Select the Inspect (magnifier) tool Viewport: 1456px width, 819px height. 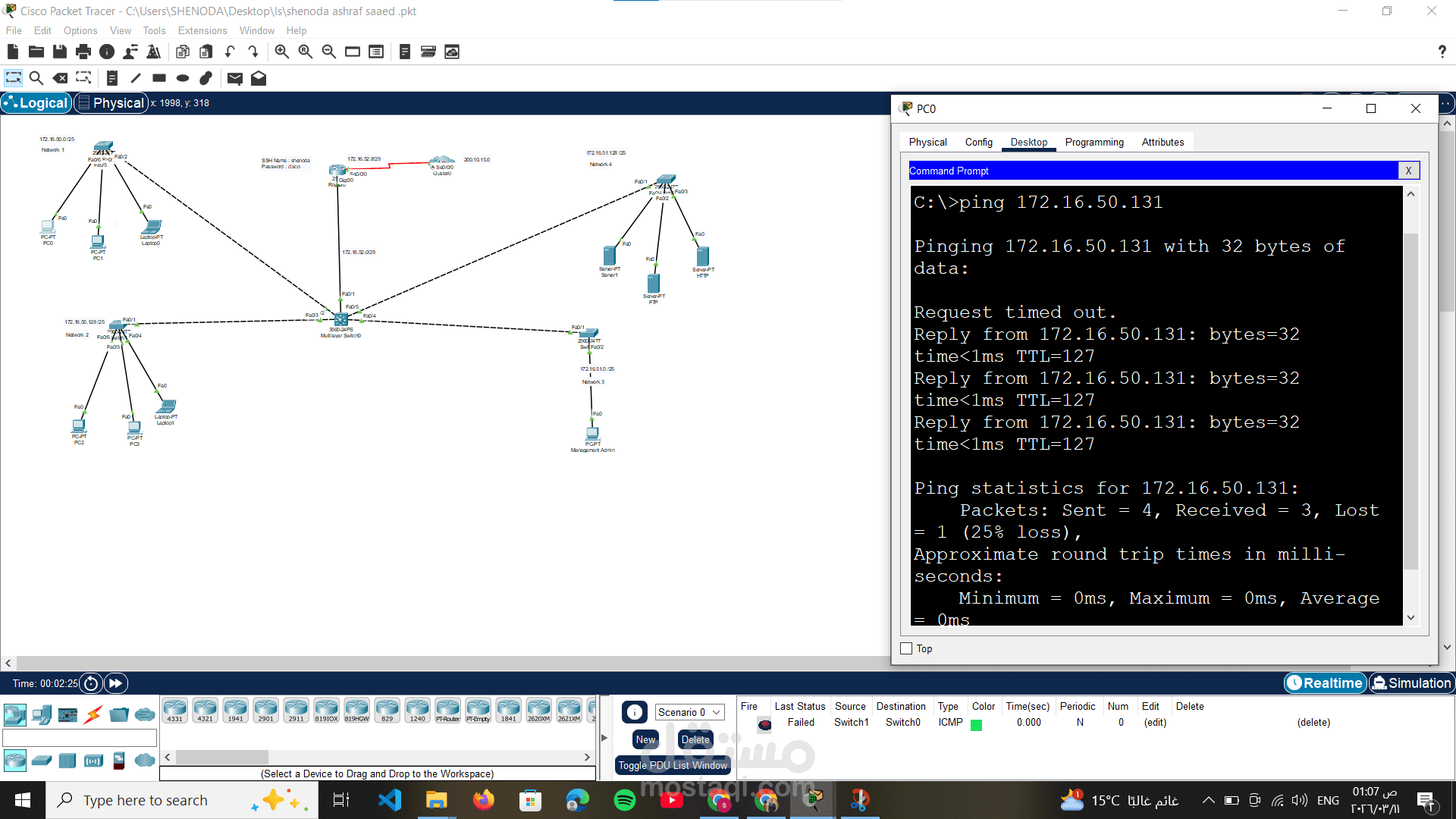(x=36, y=77)
